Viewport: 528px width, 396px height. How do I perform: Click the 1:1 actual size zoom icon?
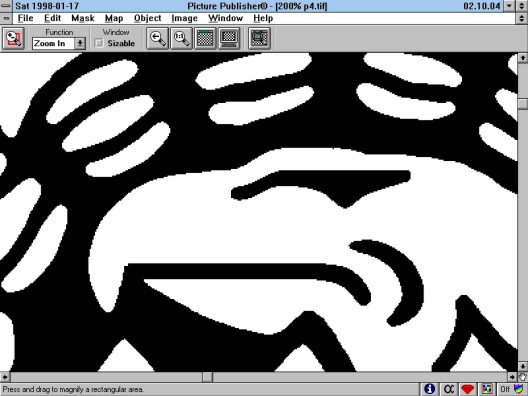pyautogui.click(x=182, y=38)
